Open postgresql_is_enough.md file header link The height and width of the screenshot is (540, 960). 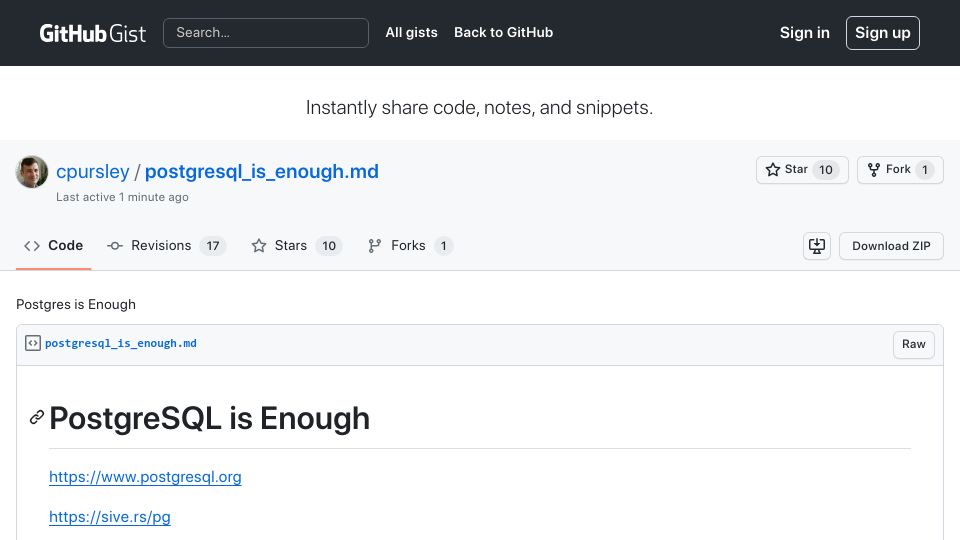(121, 343)
